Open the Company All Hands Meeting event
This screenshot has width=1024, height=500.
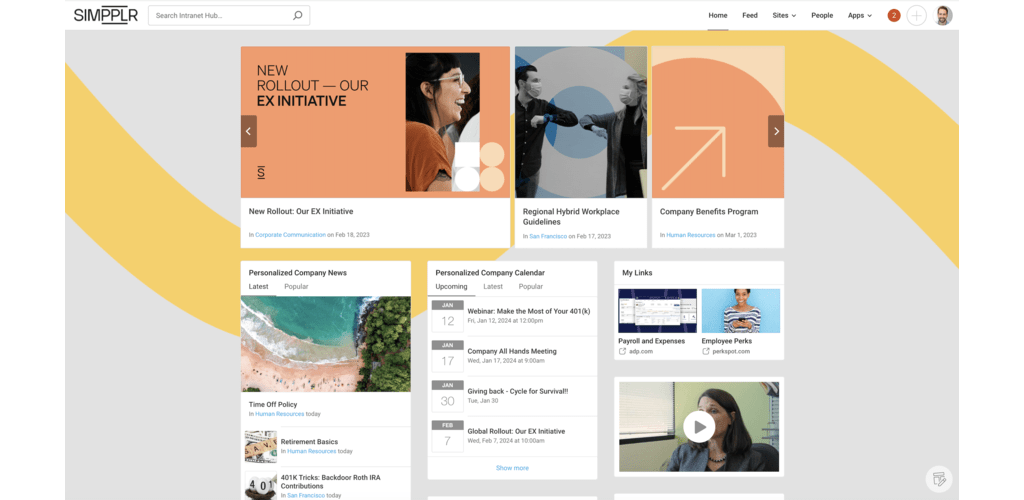tap(512, 352)
